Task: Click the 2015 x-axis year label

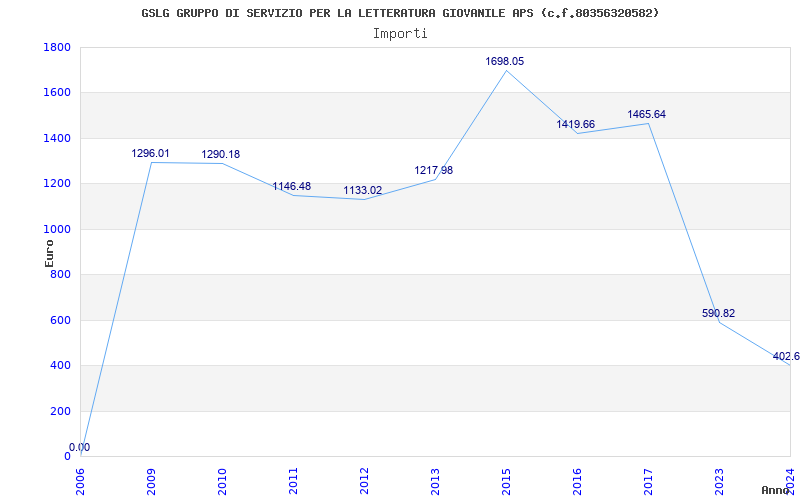Action: (x=506, y=482)
